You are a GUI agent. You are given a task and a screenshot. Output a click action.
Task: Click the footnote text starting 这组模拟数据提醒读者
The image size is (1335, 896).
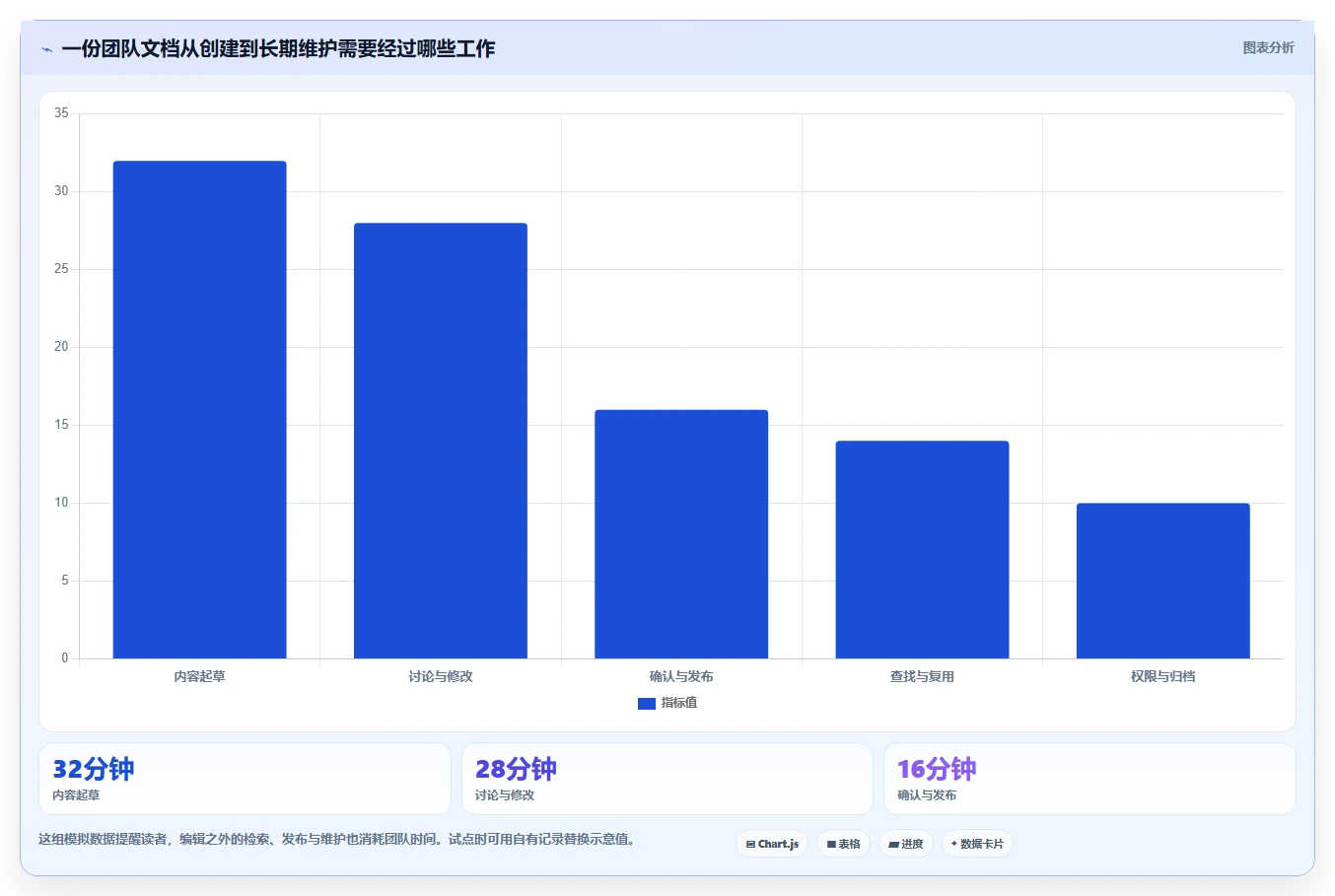(x=339, y=840)
